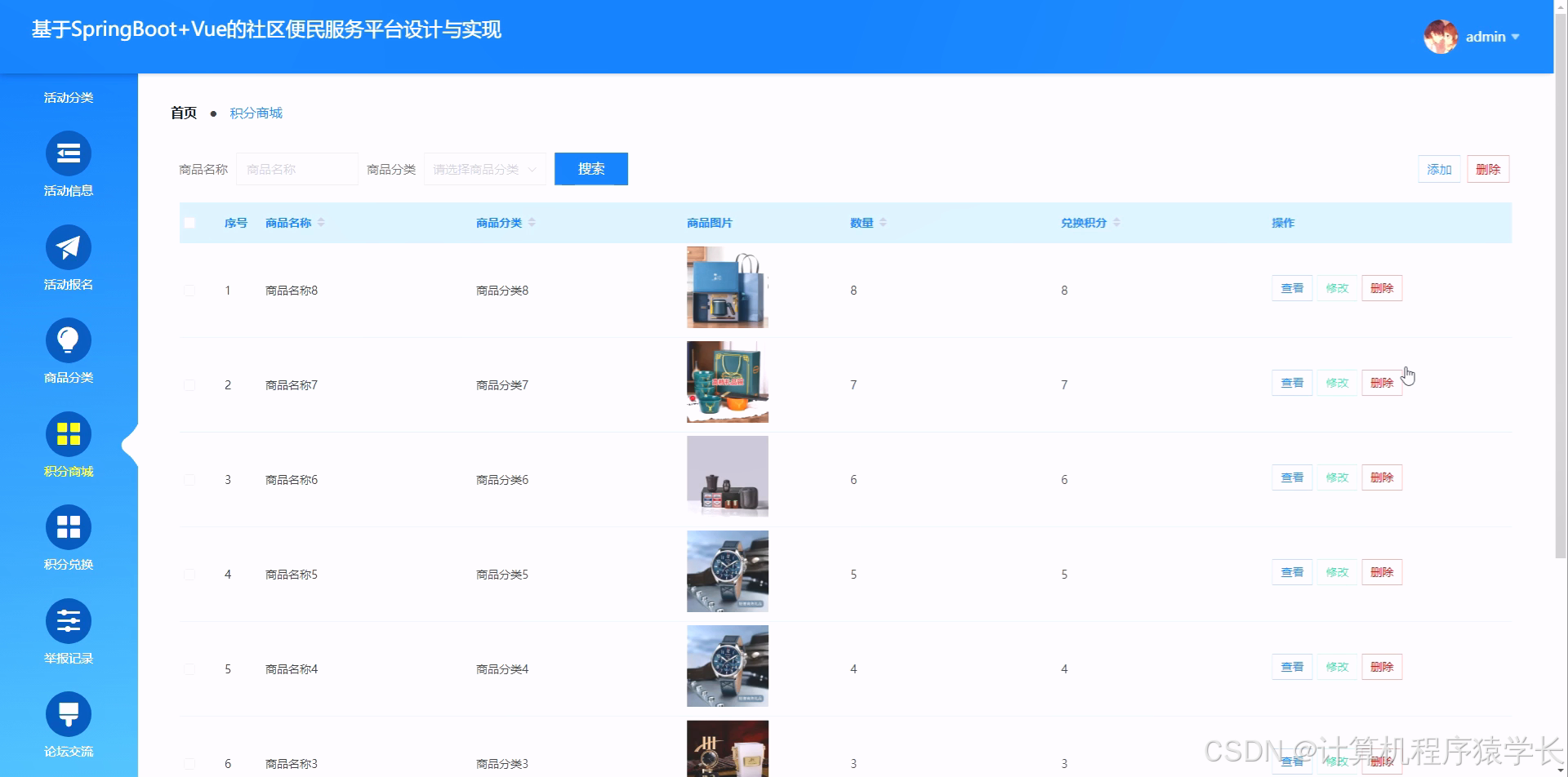Viewport: 1568px width, 777px height.
Task: Click 删除 for 商品名称5
Action: tap(1382, 572)
